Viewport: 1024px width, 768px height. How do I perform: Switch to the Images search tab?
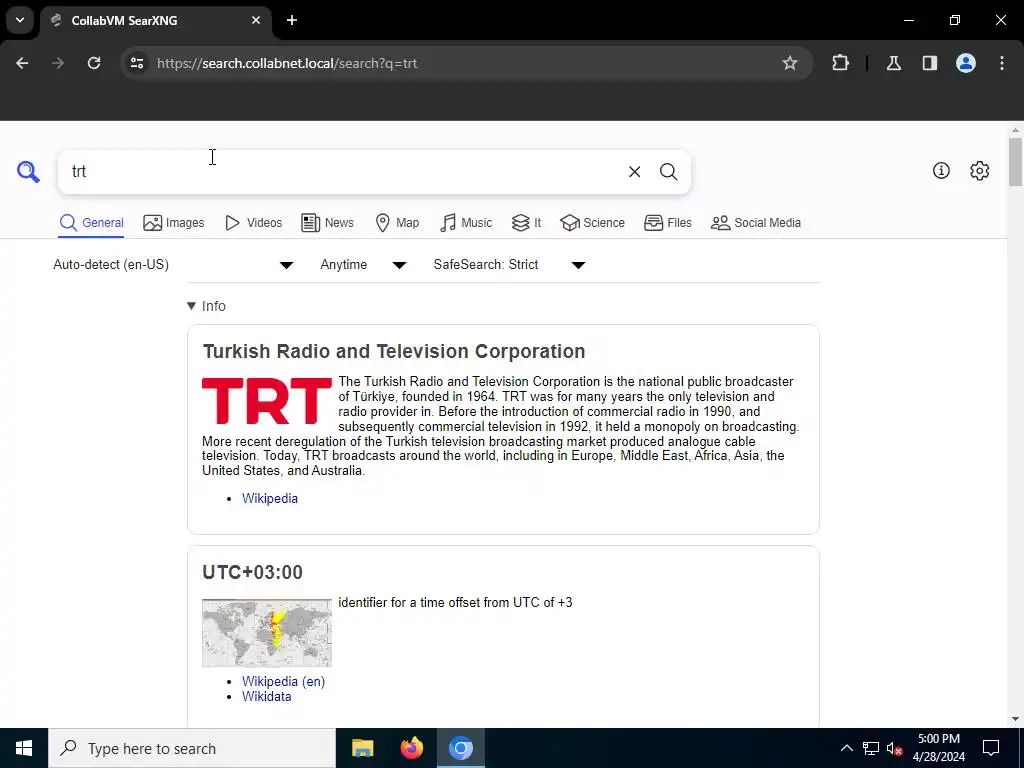tap(174, 223)
